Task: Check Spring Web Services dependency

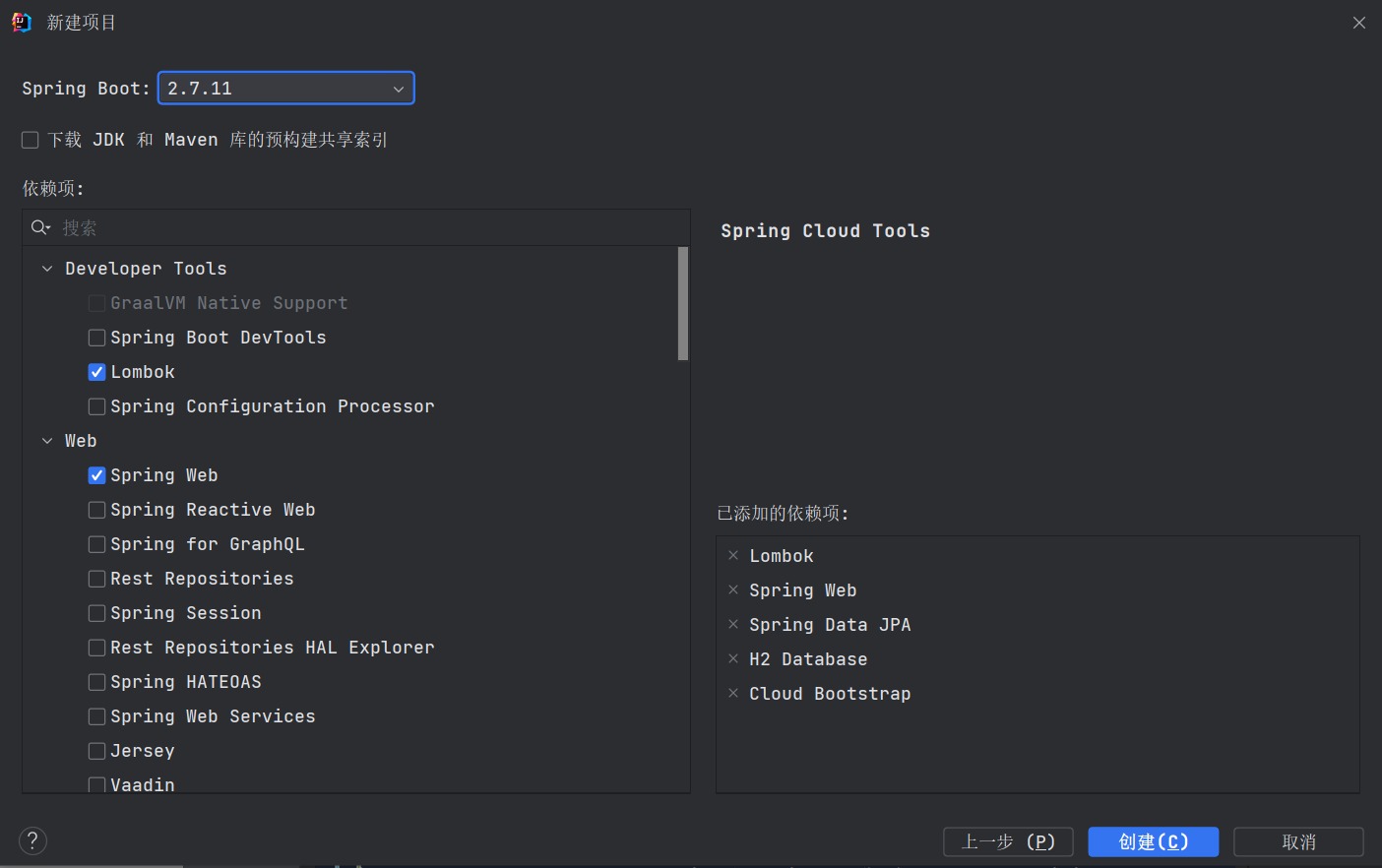Action: [96, 716]
